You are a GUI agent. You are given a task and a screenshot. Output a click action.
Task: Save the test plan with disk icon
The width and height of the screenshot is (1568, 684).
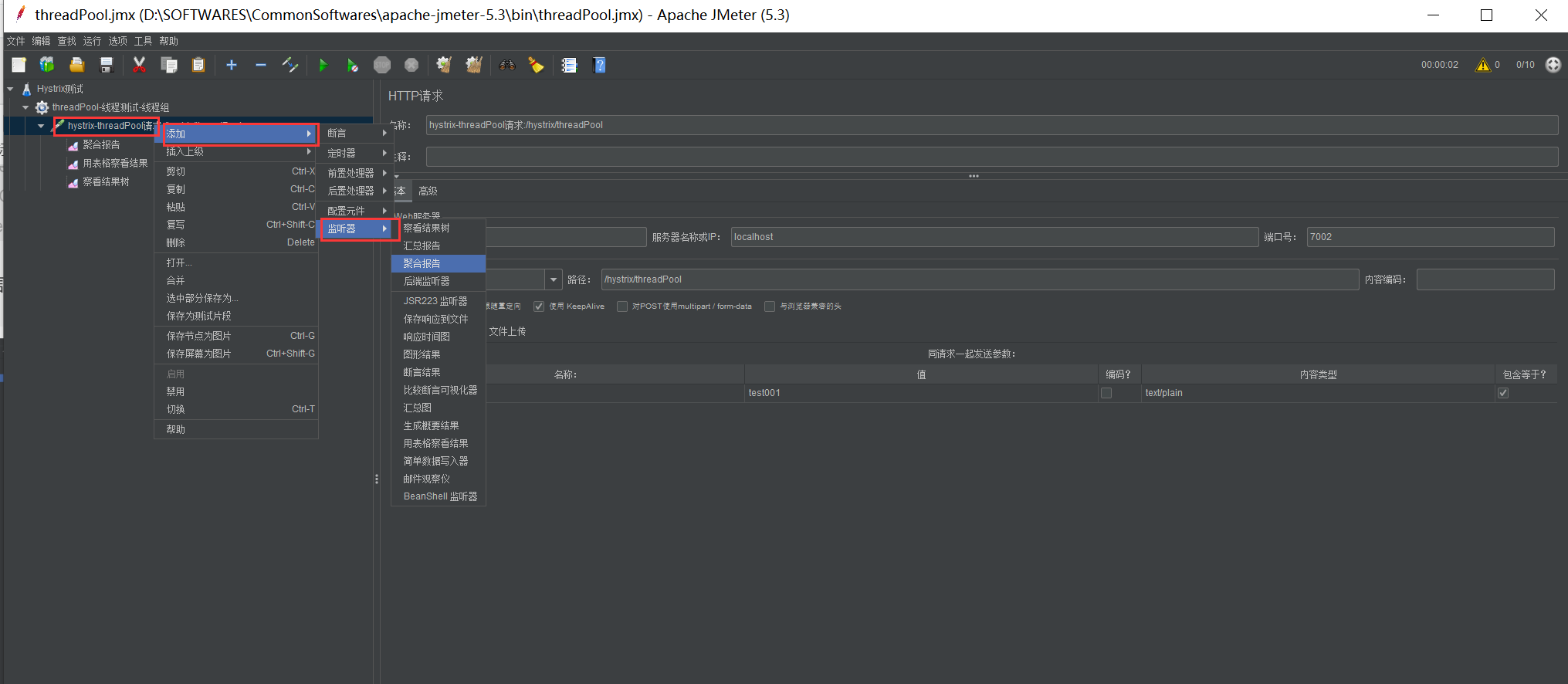pos(107,65)
